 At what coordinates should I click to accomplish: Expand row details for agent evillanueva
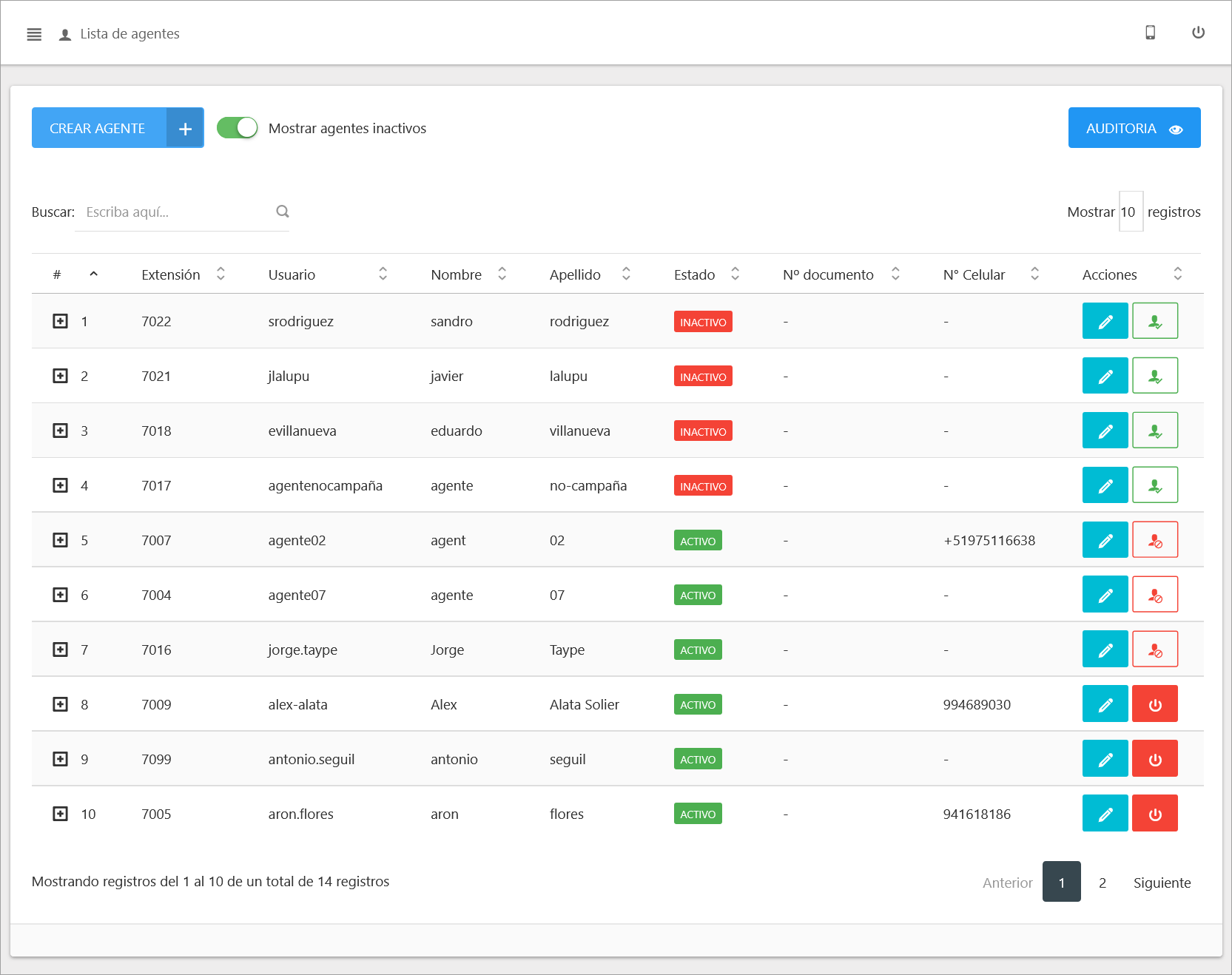61,431
